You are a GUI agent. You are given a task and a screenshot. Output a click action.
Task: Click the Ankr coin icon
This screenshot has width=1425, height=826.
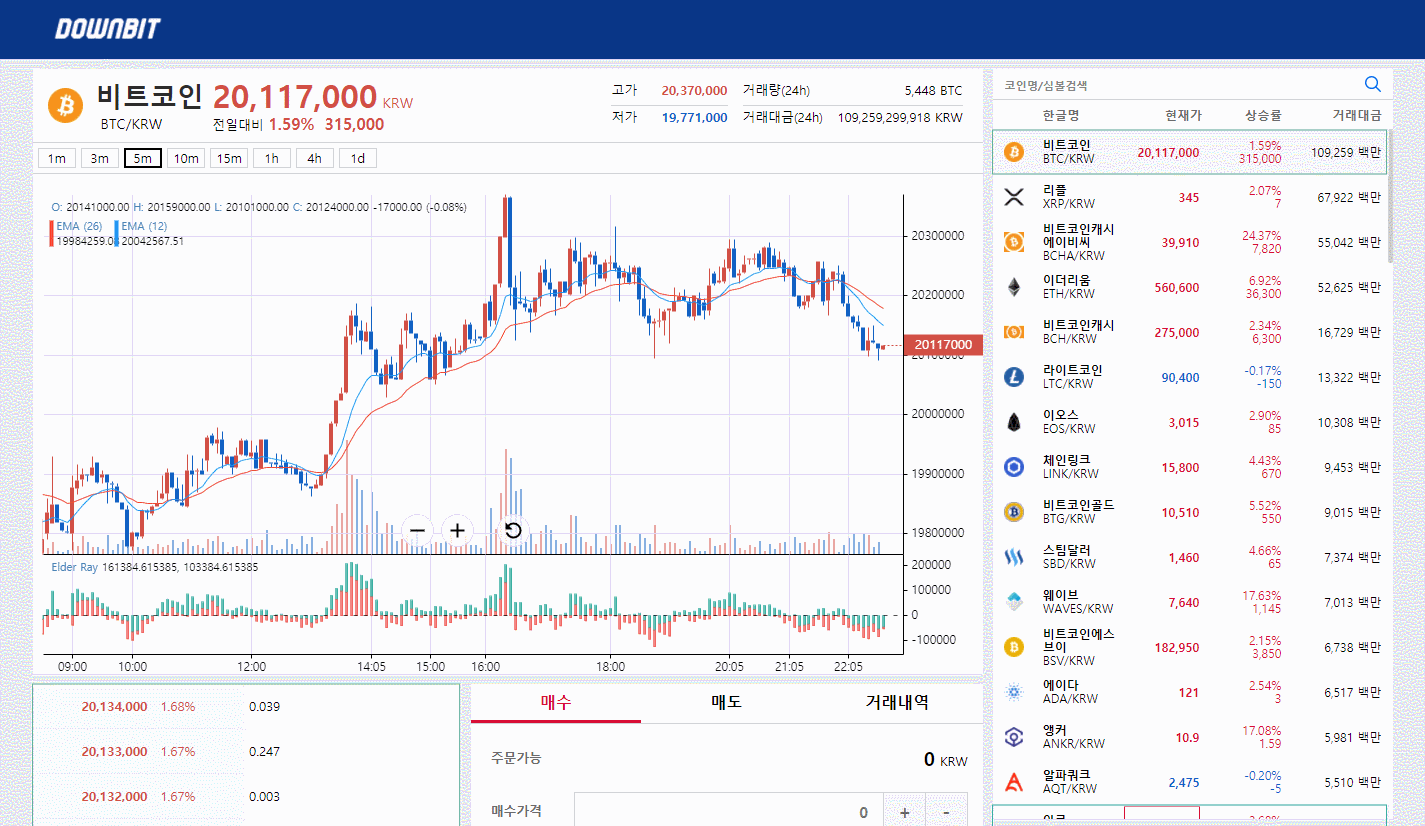point(1014,737)
